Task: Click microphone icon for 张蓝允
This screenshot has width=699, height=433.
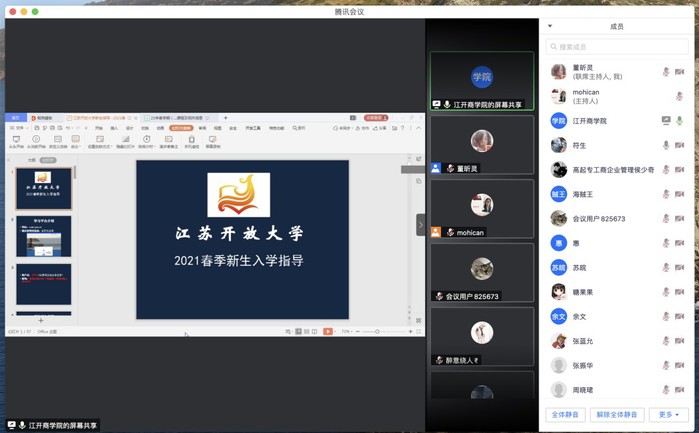Action: (666, 341)
